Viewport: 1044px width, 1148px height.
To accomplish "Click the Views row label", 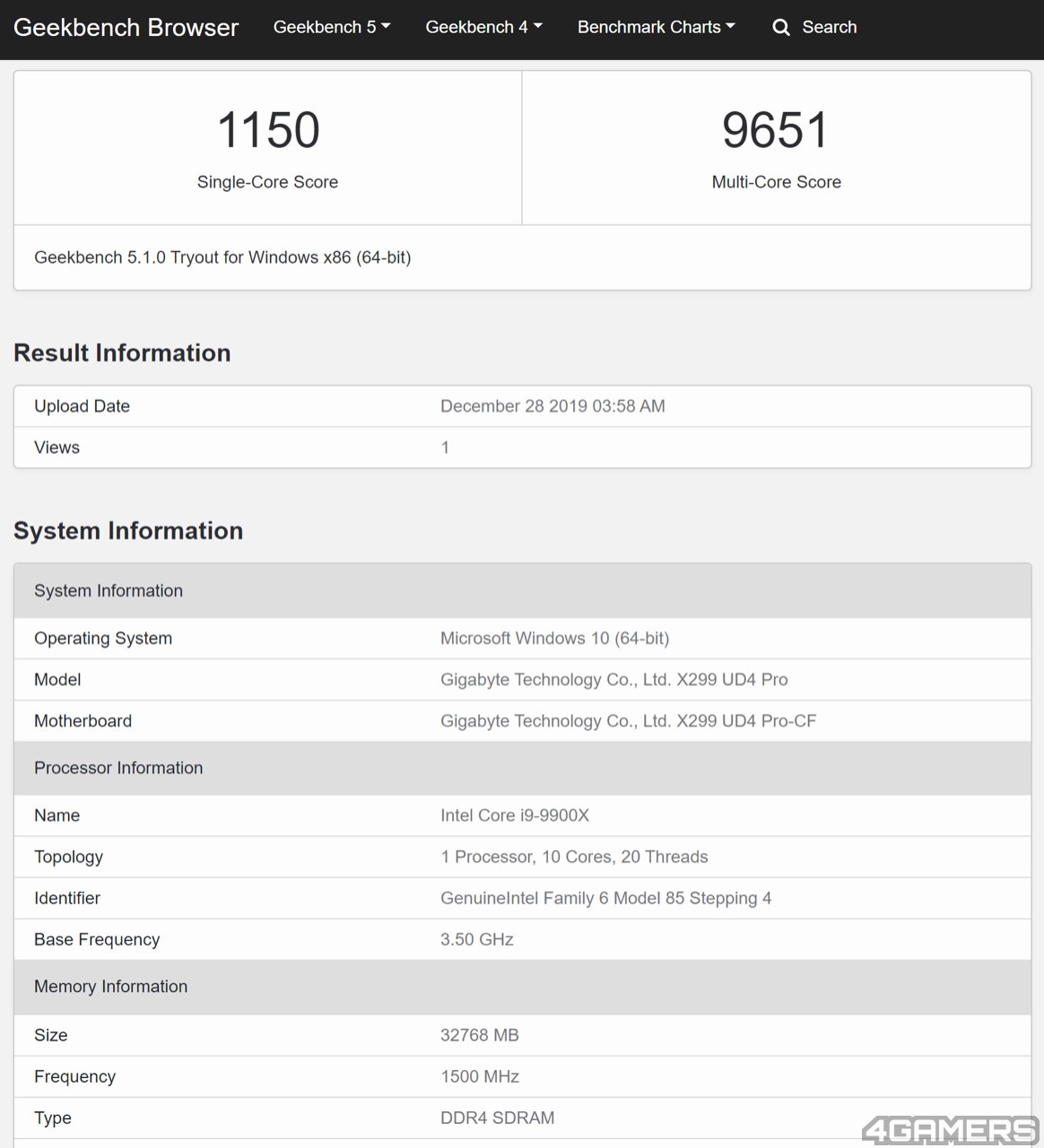I will pos(57,448).
